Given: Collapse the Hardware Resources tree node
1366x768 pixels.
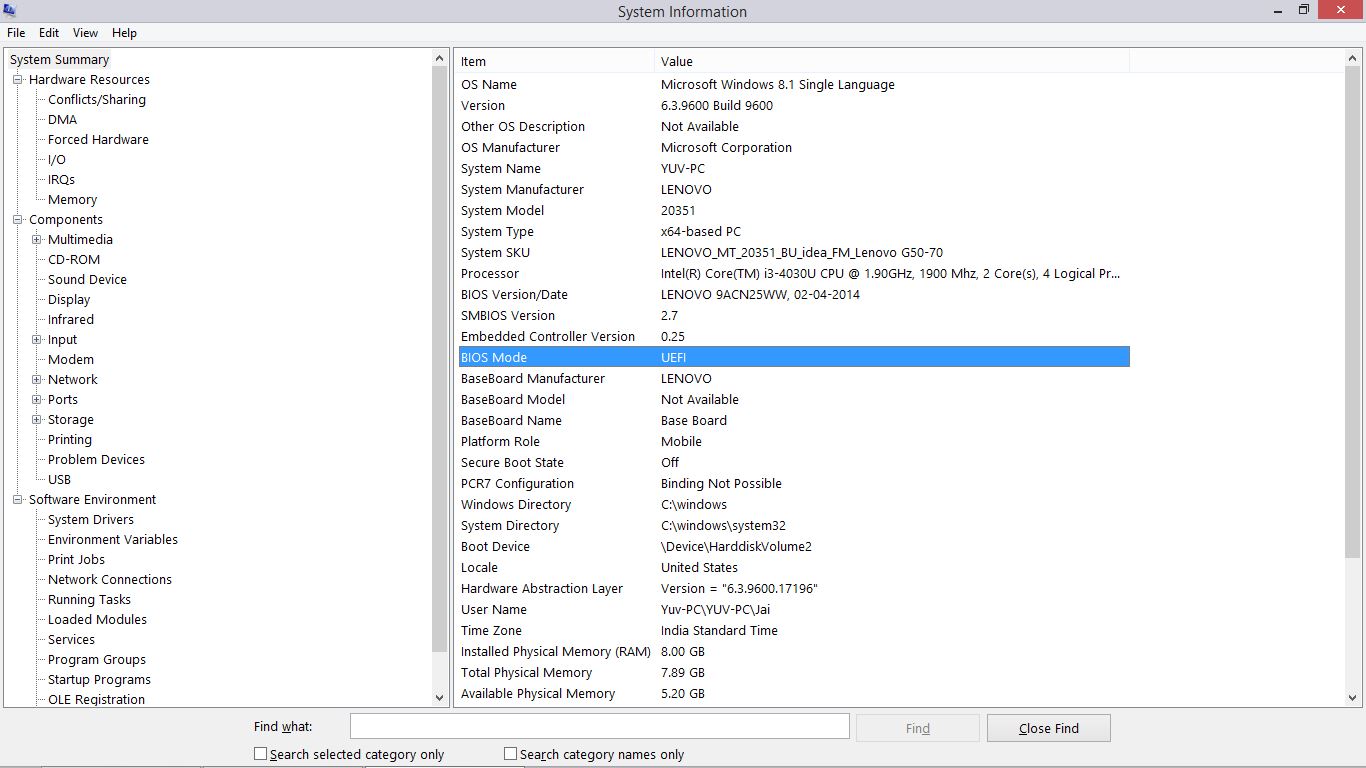Looking at the screenshot, I should (18, 80).
